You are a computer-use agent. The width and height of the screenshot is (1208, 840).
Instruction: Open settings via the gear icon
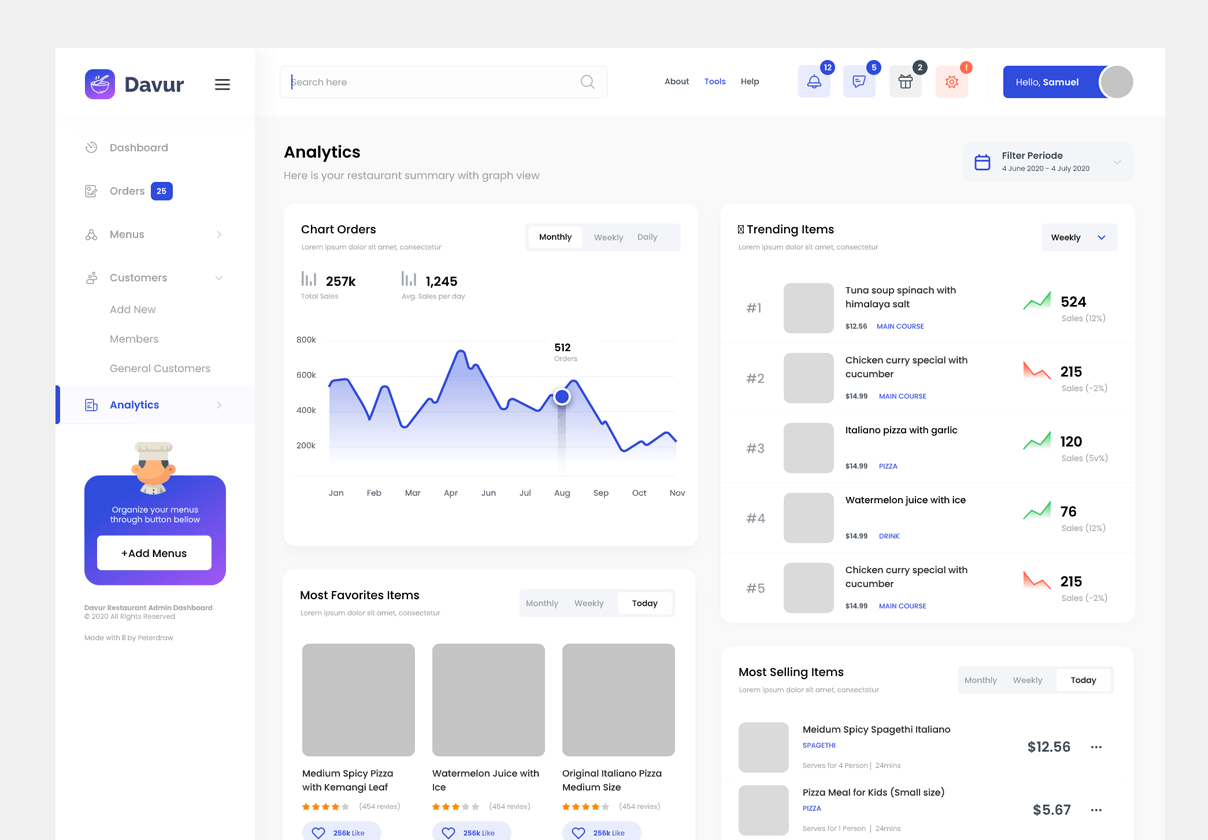(951, 81)
